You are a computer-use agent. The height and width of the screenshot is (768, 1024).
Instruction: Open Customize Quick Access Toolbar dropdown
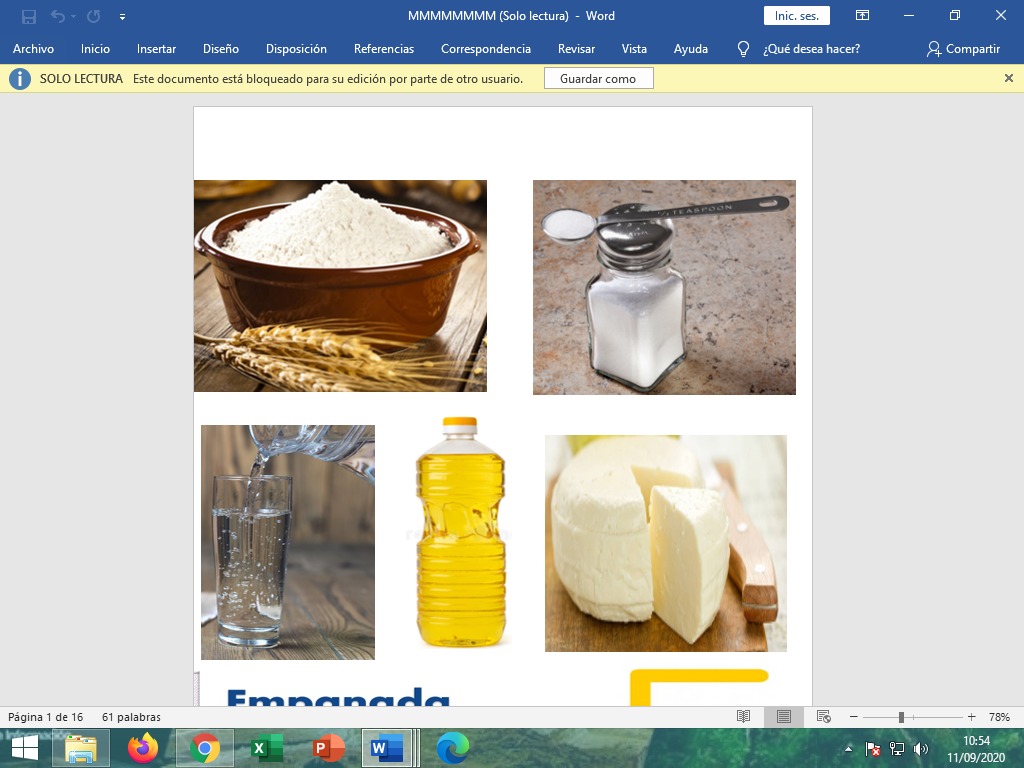pos(122,17)
